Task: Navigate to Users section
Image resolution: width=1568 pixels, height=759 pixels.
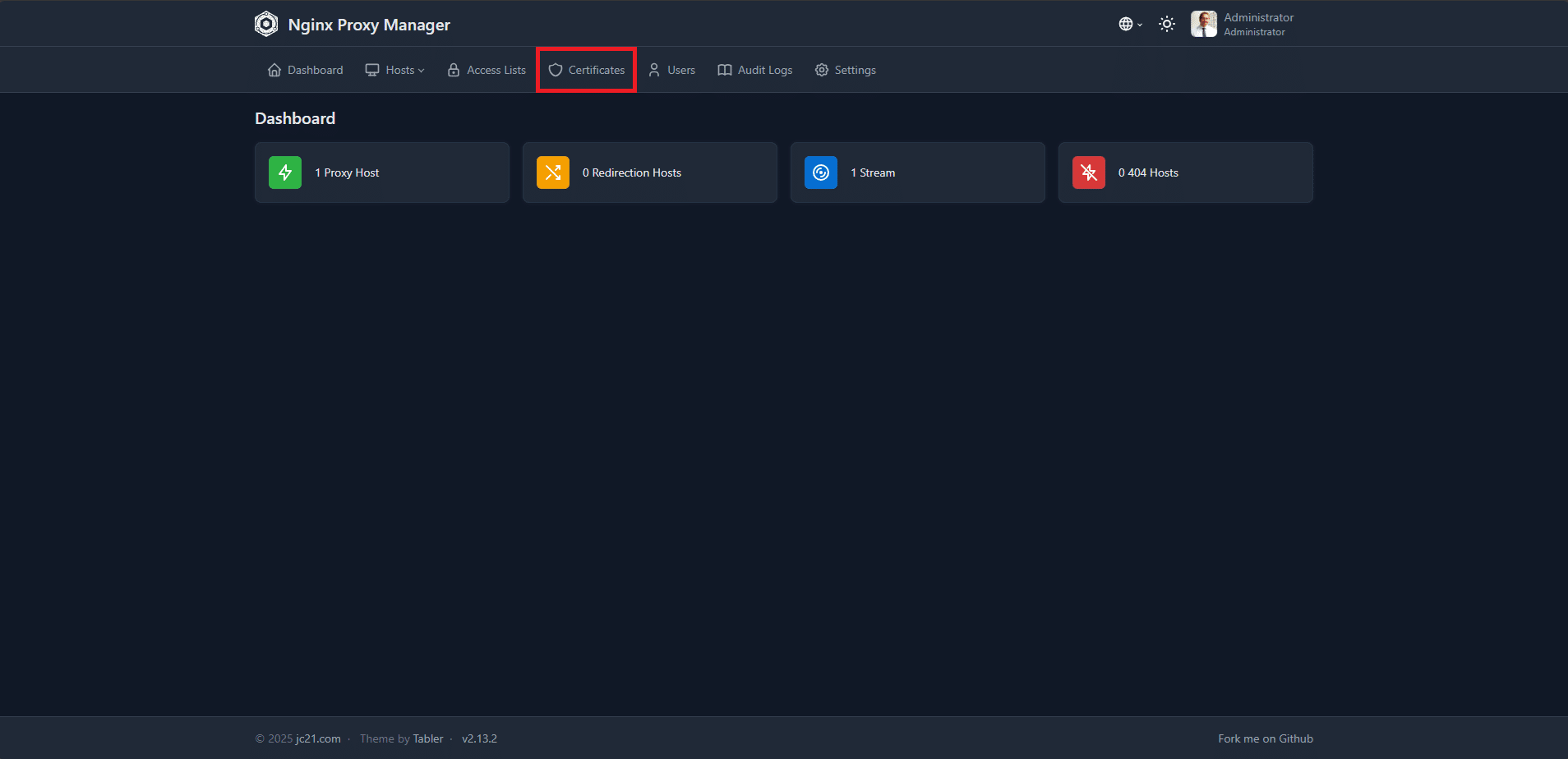Action: click(672, 70)
